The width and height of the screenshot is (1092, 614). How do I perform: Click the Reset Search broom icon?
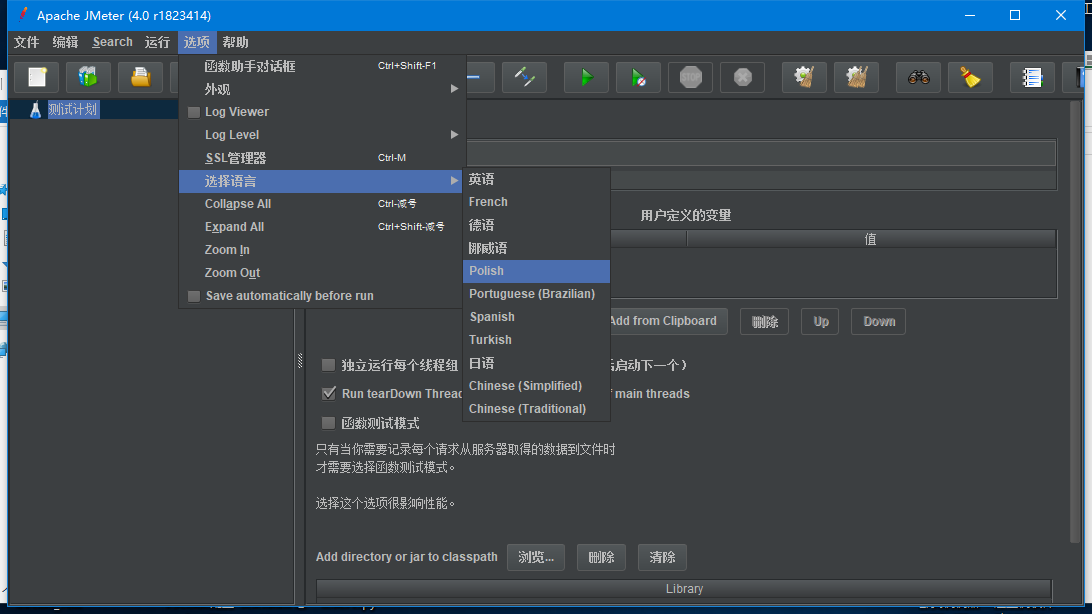pyautogui.click(x=970, y=77)
